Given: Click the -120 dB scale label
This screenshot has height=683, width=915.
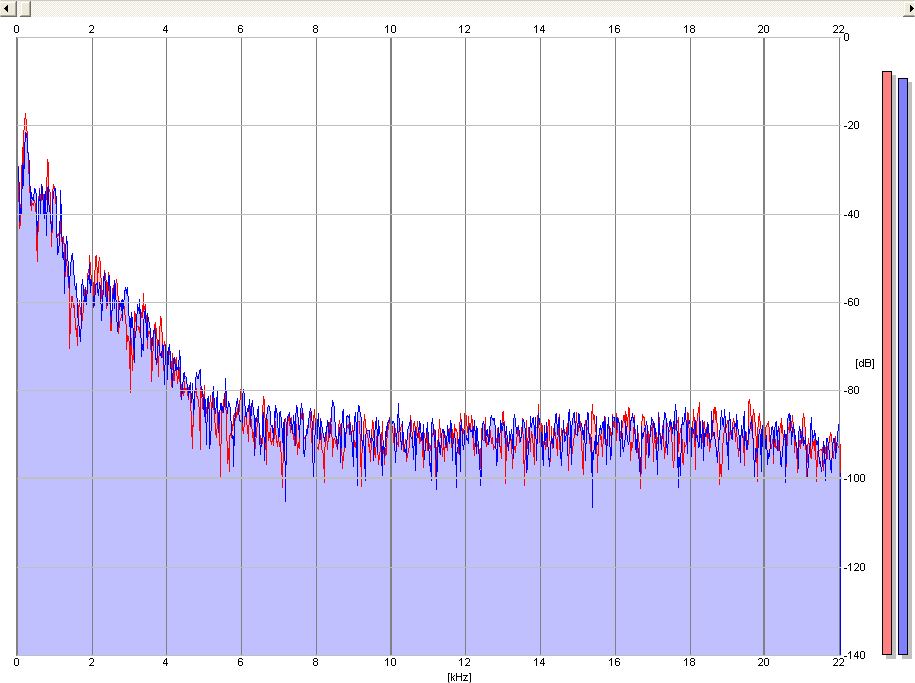Looking at the screenshot, I should point(854,567).
